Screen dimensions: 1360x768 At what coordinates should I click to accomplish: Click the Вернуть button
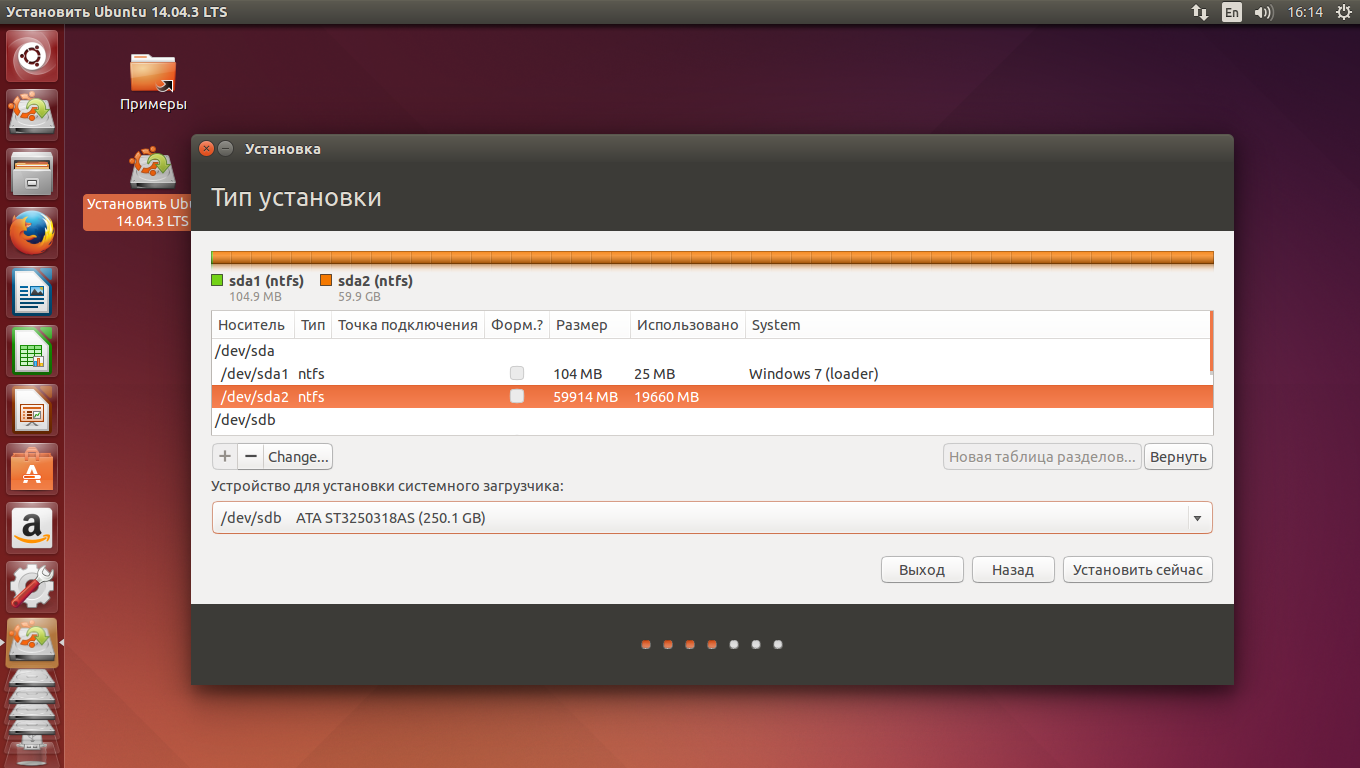point(1178,457)
